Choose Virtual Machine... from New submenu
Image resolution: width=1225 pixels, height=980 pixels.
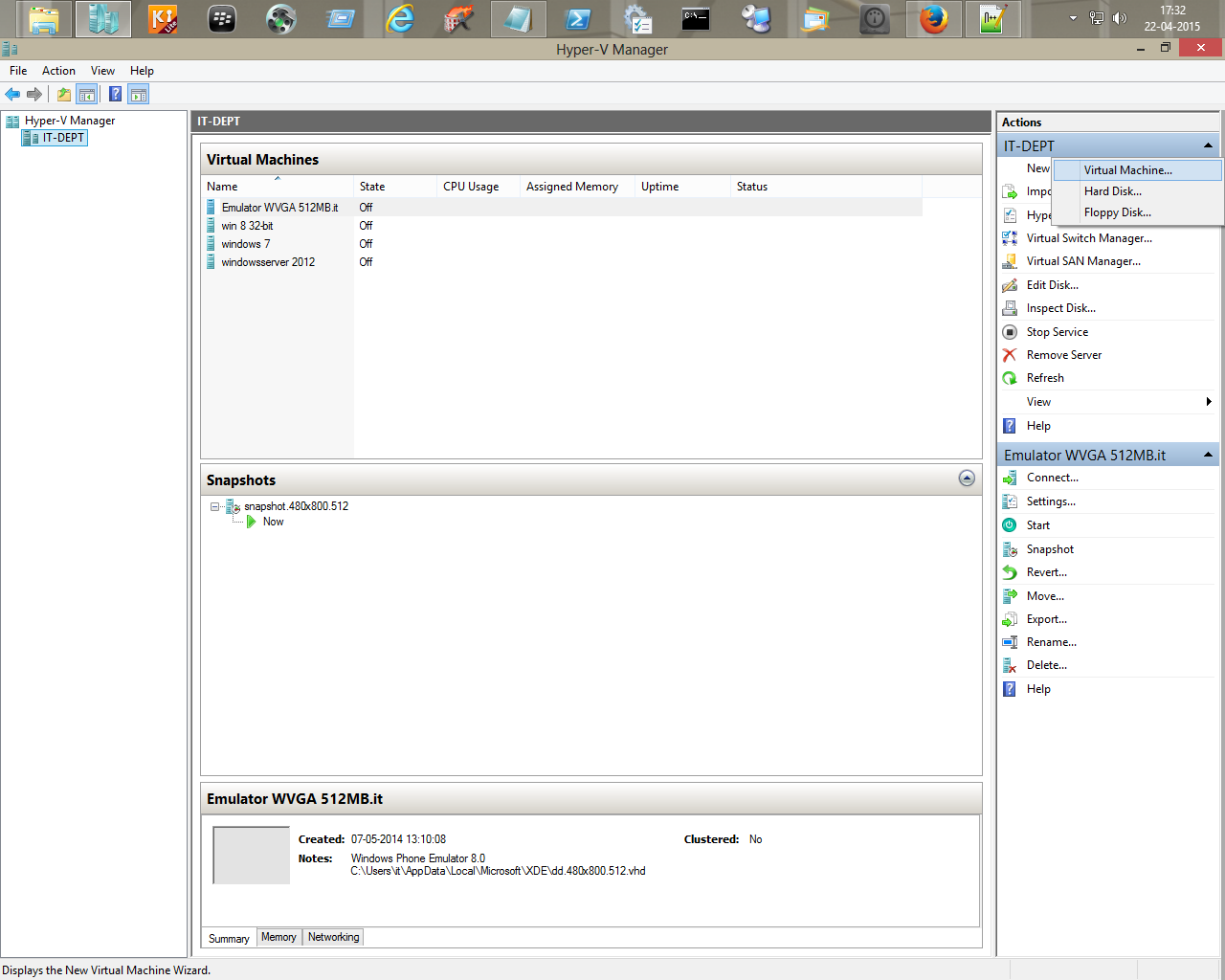coord(1137,170)
